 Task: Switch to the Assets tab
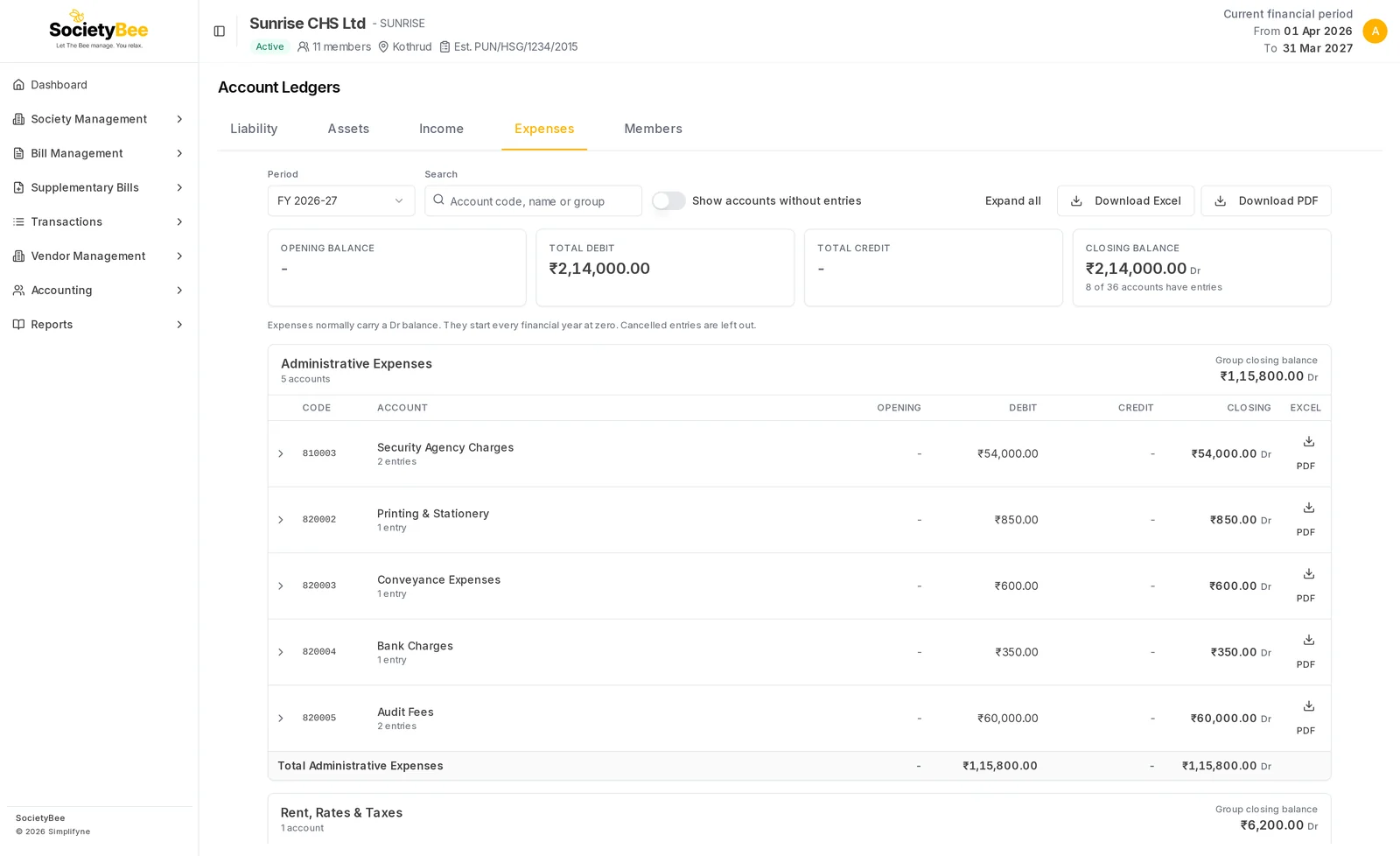348,129
